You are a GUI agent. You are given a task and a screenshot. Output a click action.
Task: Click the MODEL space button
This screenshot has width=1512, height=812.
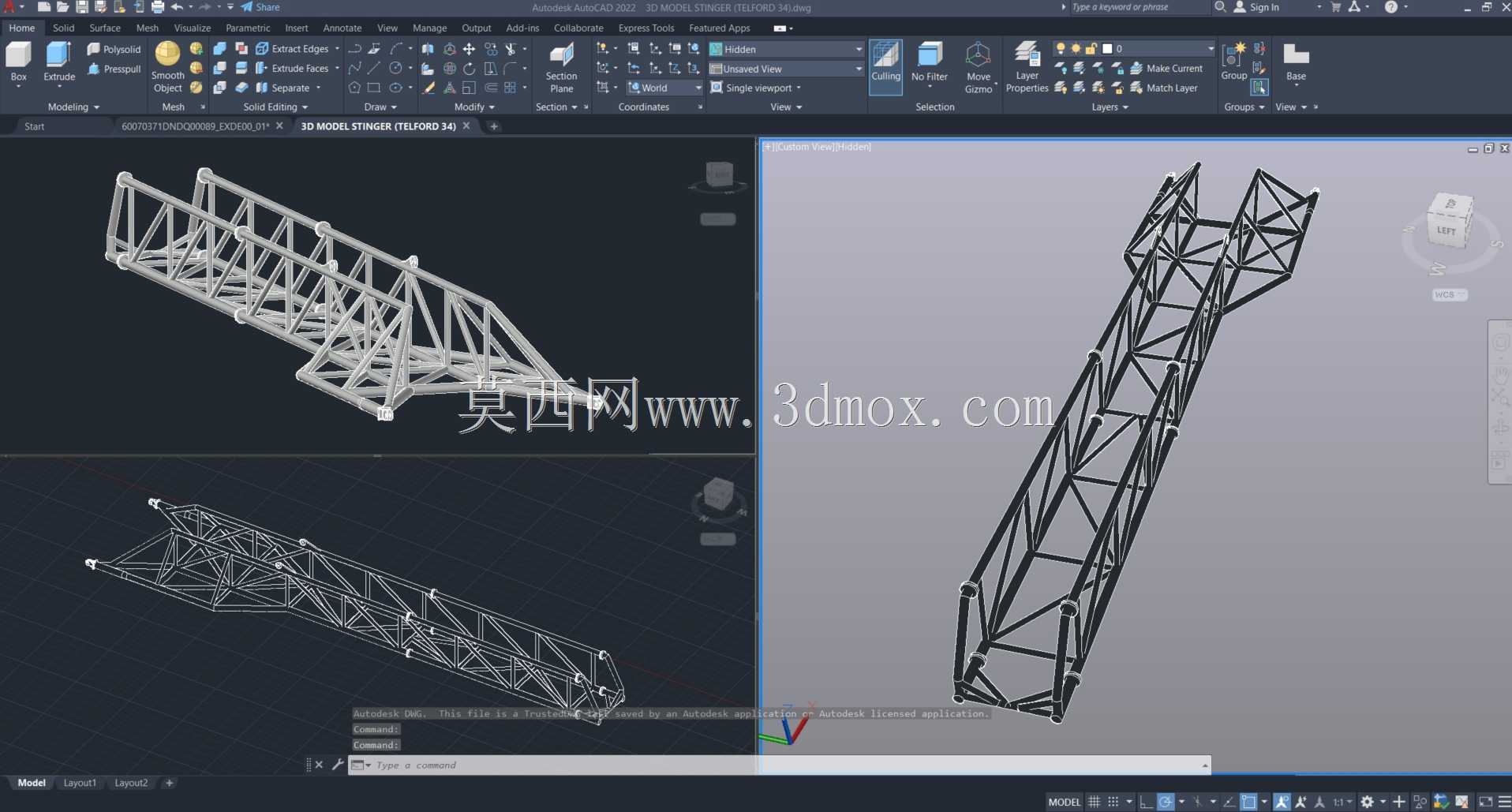pyautogui.click(x=1064, y=802)
